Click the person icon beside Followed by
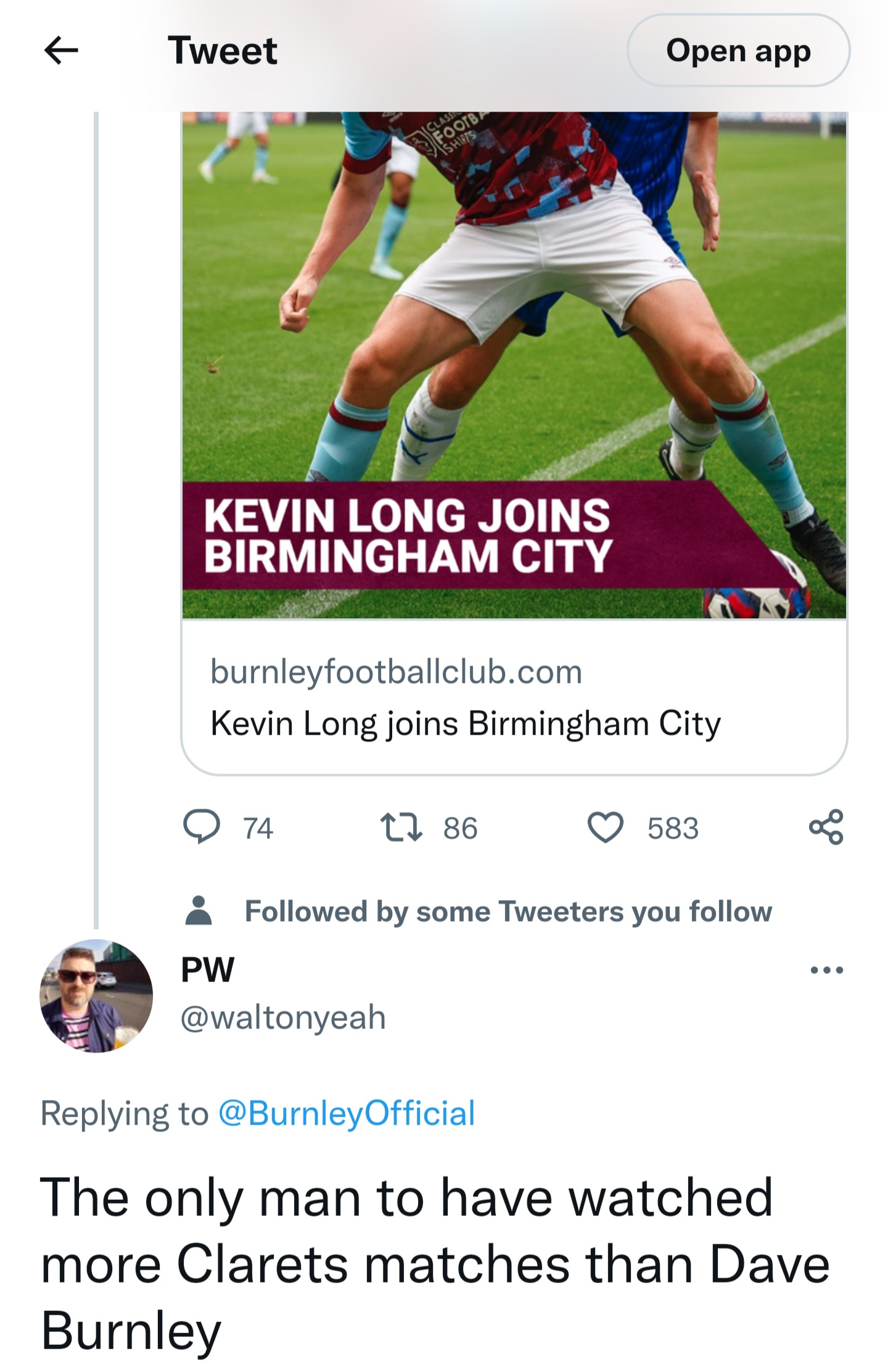Screen dimensions: 888x1372 click(198, 911)
